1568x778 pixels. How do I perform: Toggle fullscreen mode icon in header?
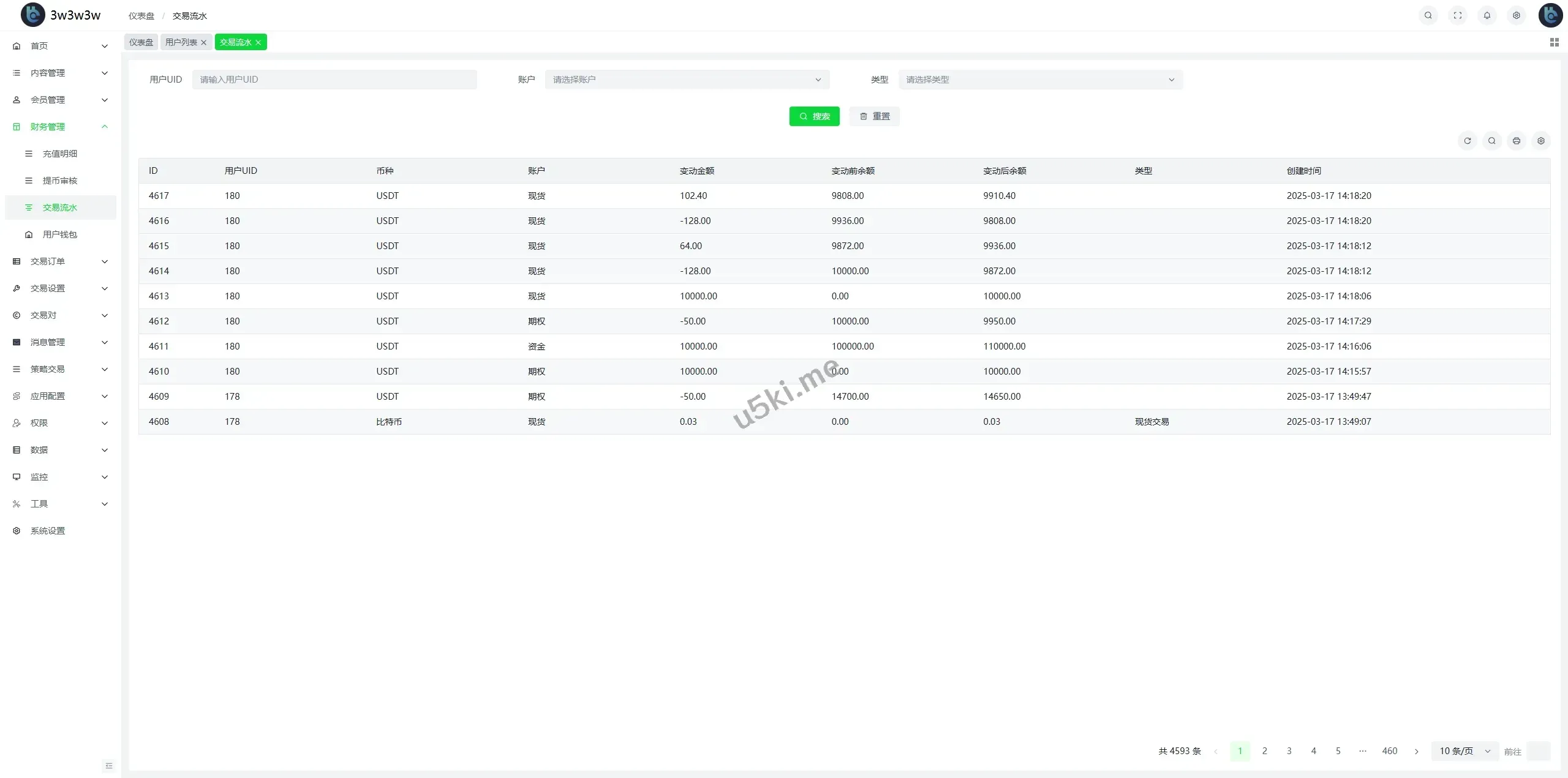[1457, 15]
